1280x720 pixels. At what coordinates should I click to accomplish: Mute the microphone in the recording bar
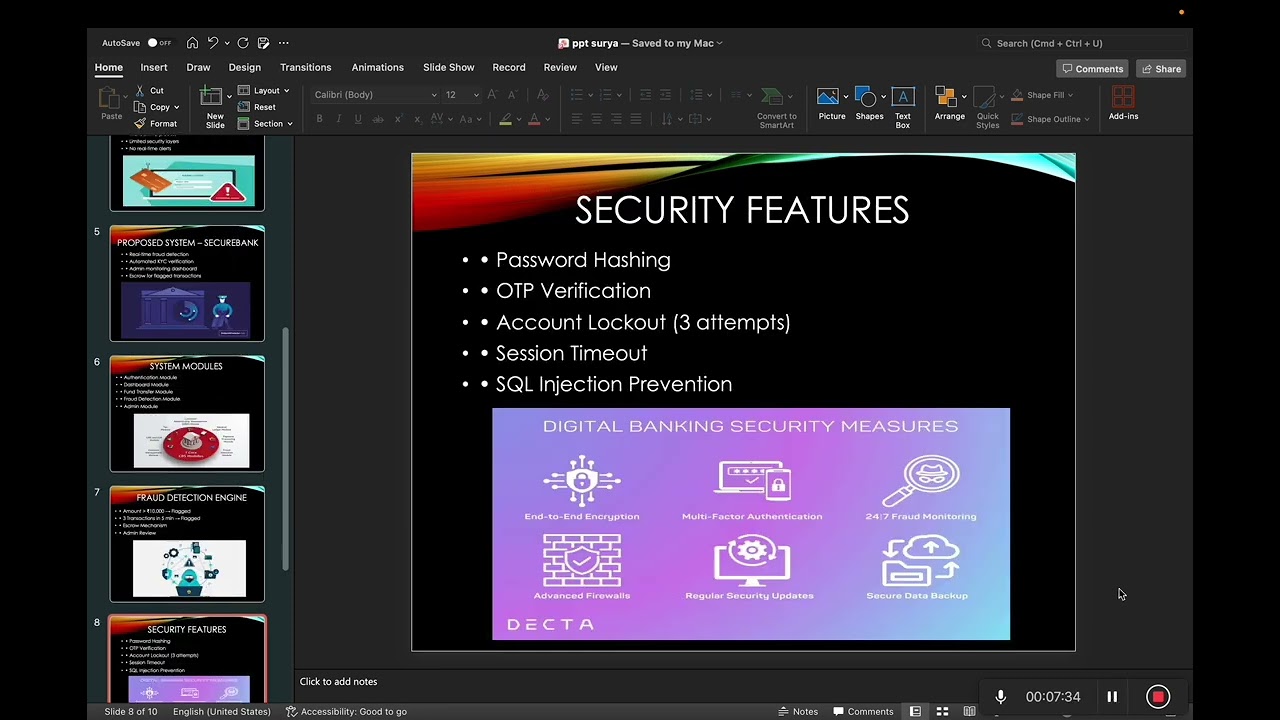point(1000,697)
